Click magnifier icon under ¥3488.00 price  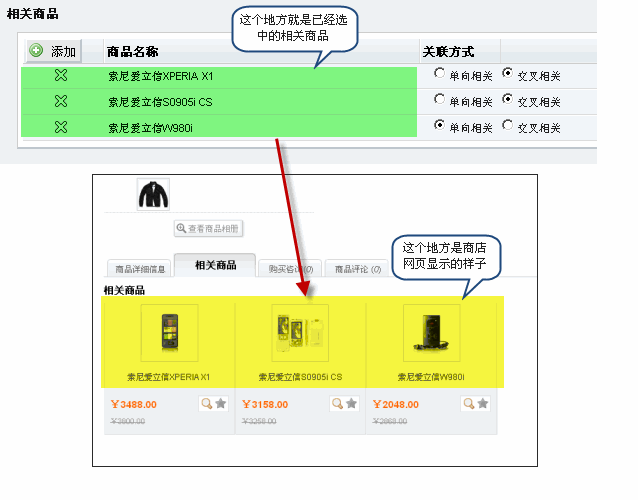[x=207, y=404]
